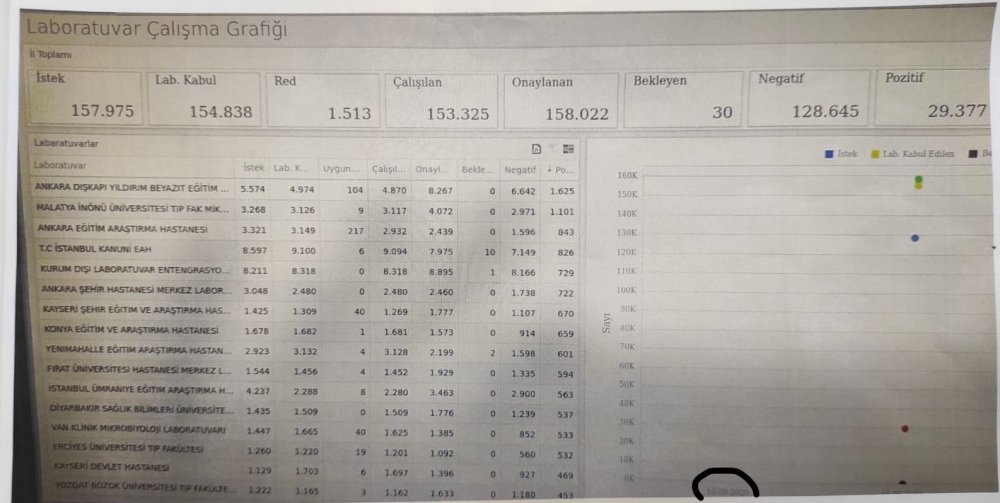1000x503 pixels.
Task: Click the Laboratuvar Çalışma Grafiği page title
Action: [156, 29]
